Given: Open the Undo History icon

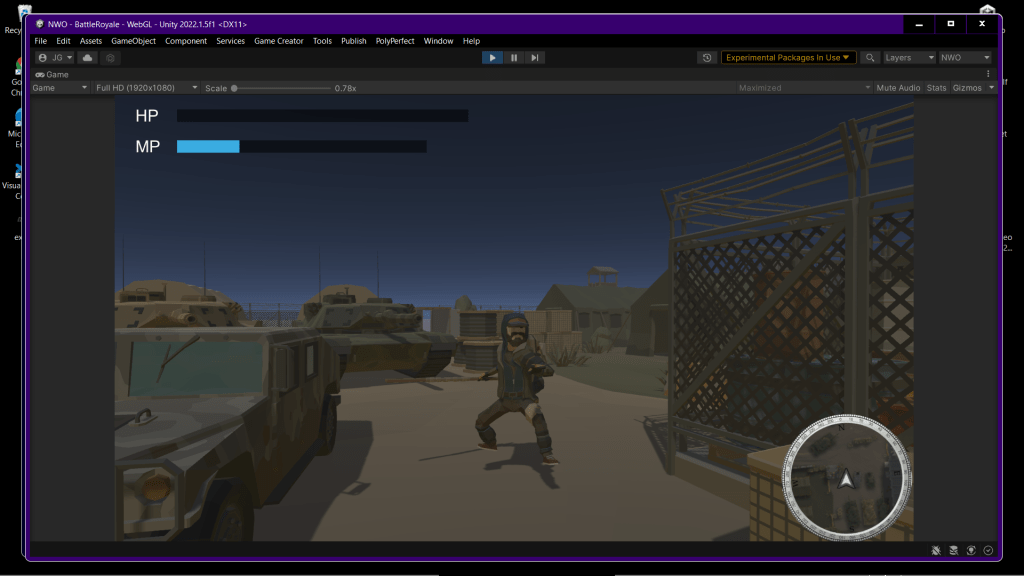Looking at the screenshot, I should tap(708, 58).
